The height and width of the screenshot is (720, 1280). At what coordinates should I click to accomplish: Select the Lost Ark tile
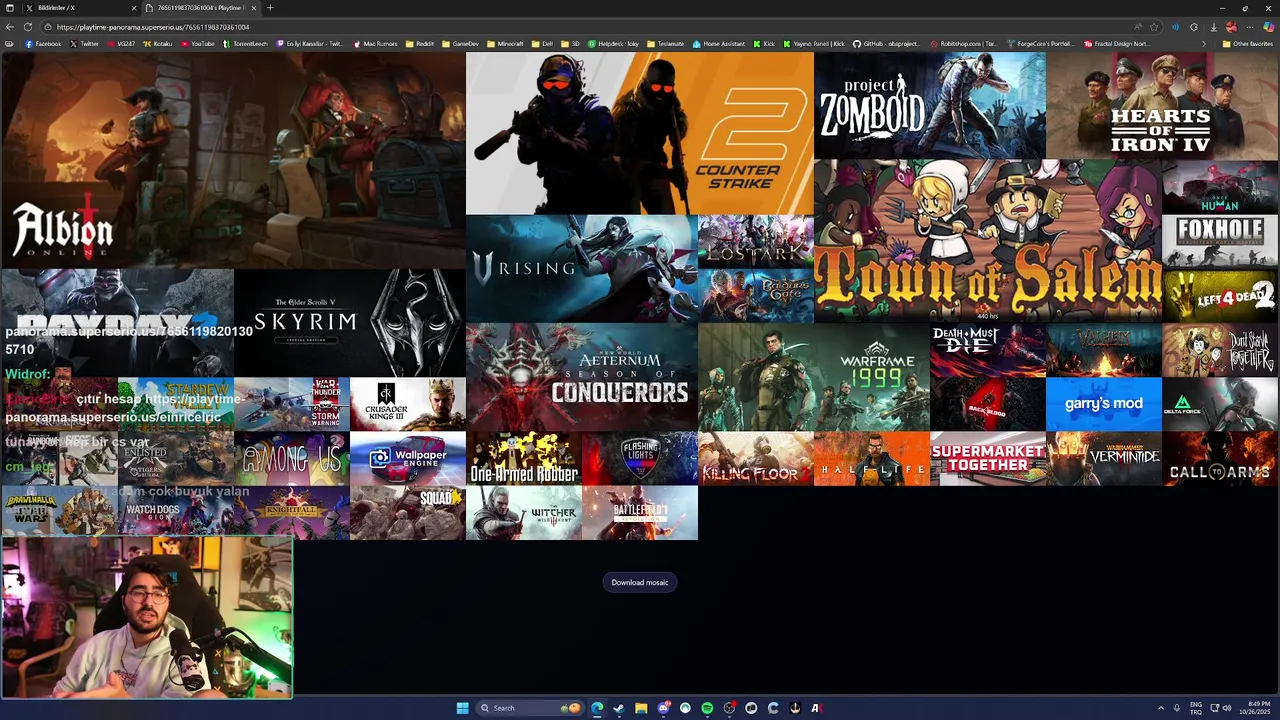[x=755, y=241]
